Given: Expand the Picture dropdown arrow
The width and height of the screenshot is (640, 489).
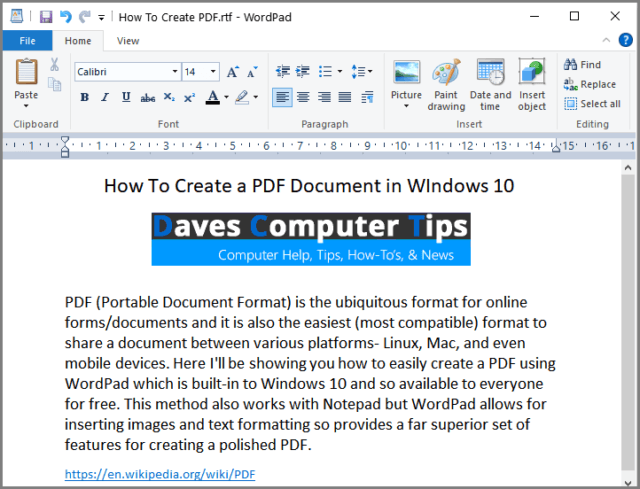Looking at the screenshot, I should pyautogui.click(x=407, y=106).
